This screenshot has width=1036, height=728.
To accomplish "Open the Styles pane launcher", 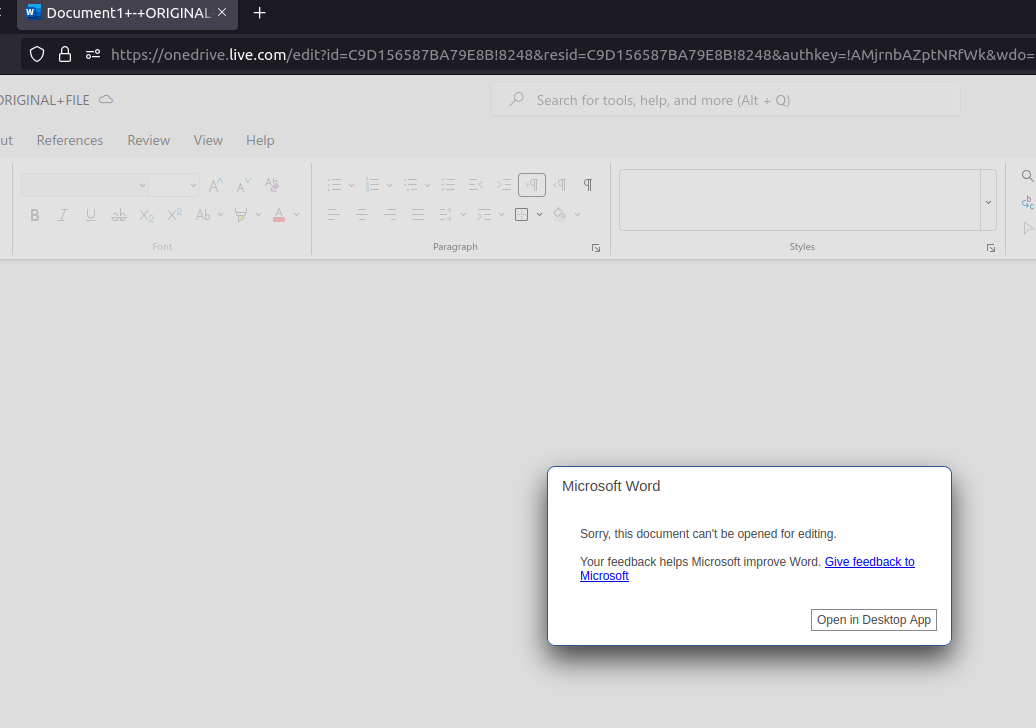I will [991, 248].
